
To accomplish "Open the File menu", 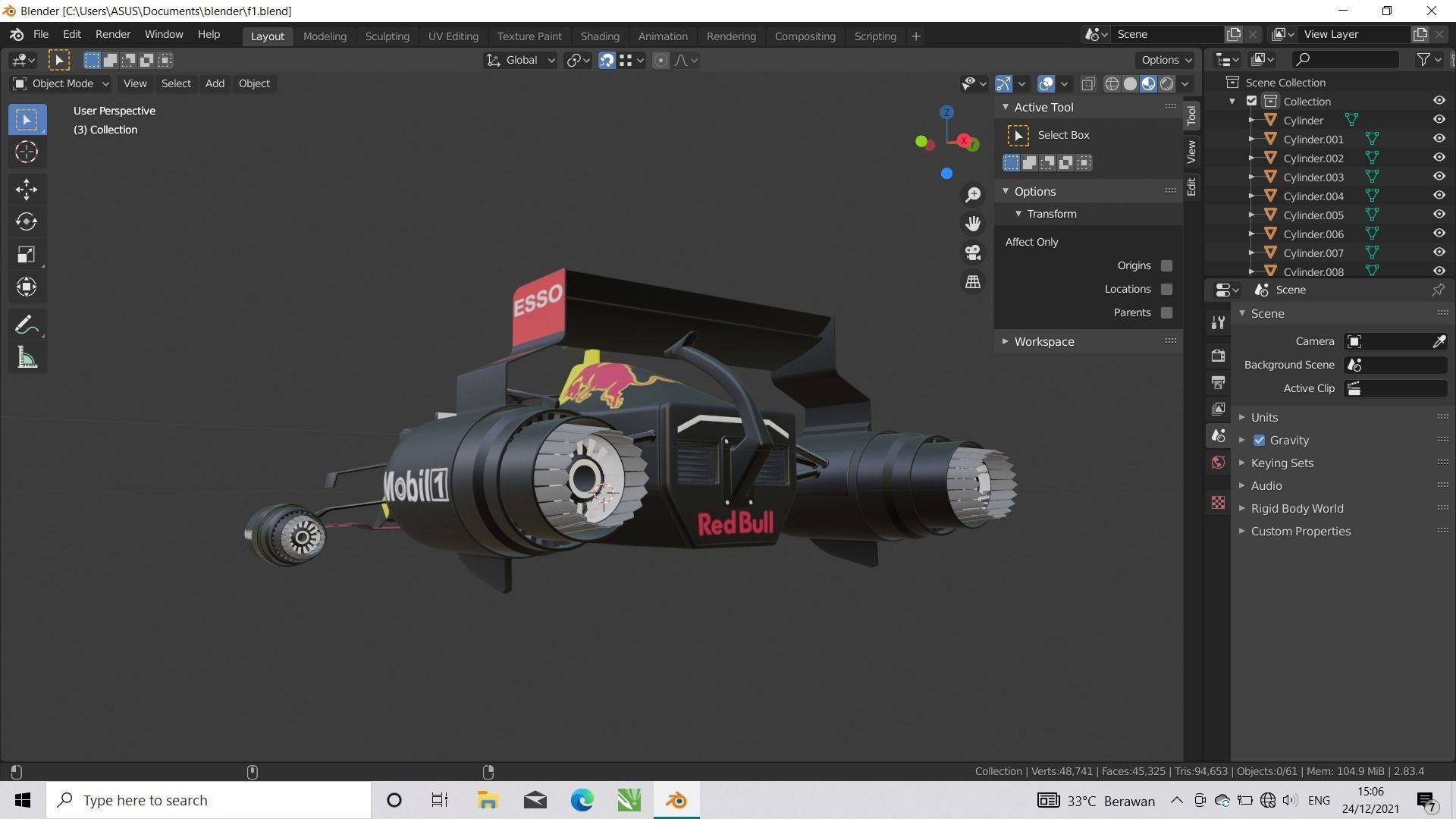I will pos(41,35).
